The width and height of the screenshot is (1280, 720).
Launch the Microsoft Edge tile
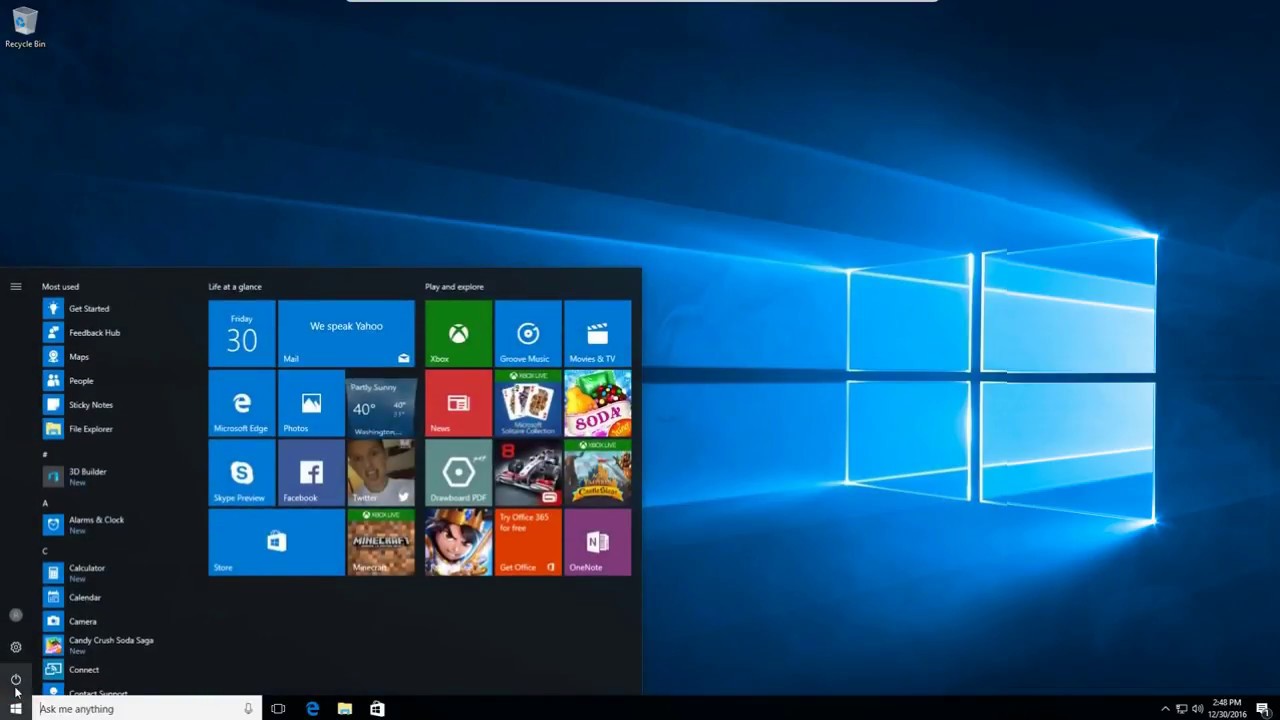(241, 403)
